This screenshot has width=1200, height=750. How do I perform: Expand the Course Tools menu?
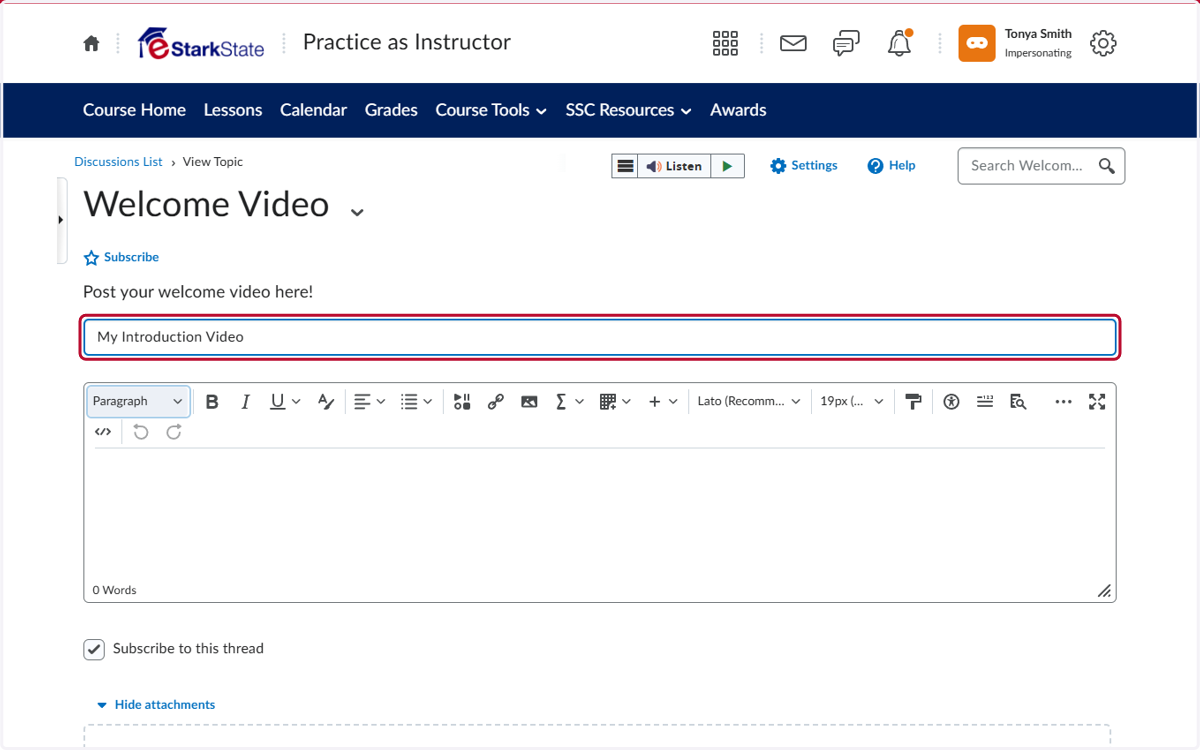(491, 110)
